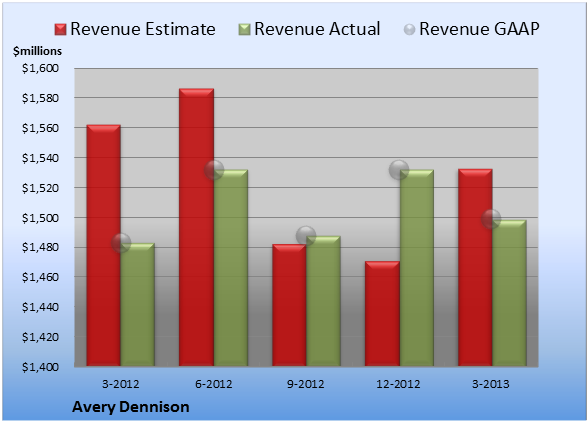
Task: Click the '6-2012' quarter label
Action: point(214,384)
